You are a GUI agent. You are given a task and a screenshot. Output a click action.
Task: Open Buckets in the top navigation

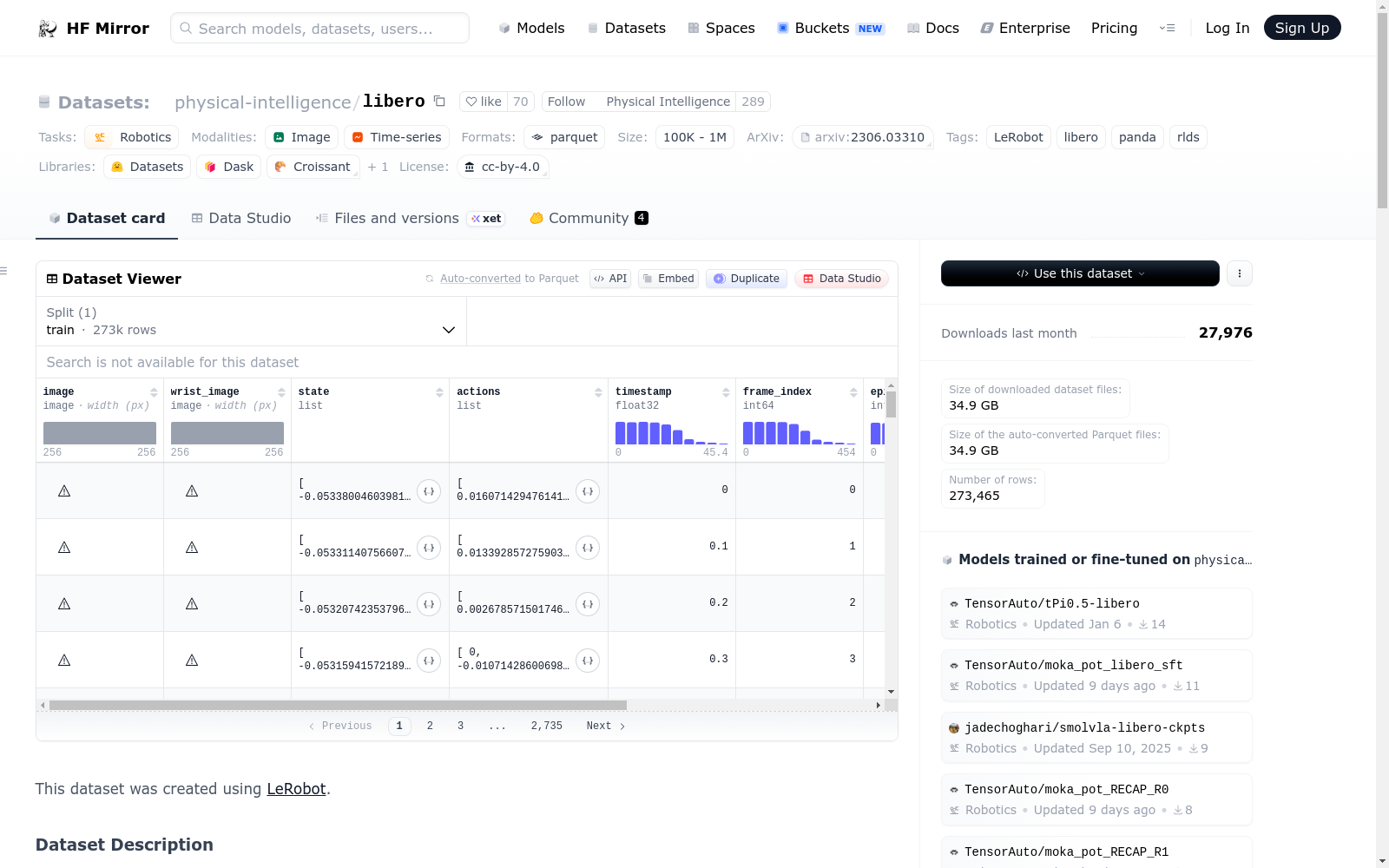tap(831, 29)
